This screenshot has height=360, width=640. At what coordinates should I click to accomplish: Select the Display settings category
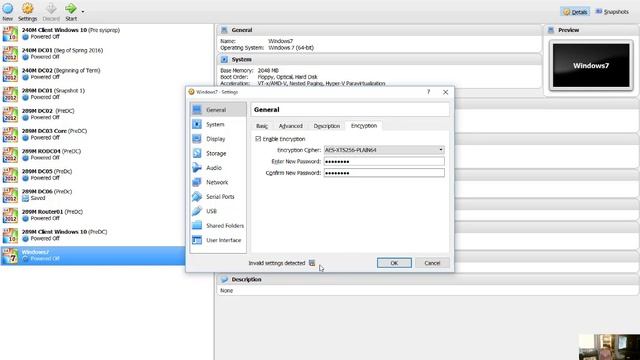coord(218,139)
